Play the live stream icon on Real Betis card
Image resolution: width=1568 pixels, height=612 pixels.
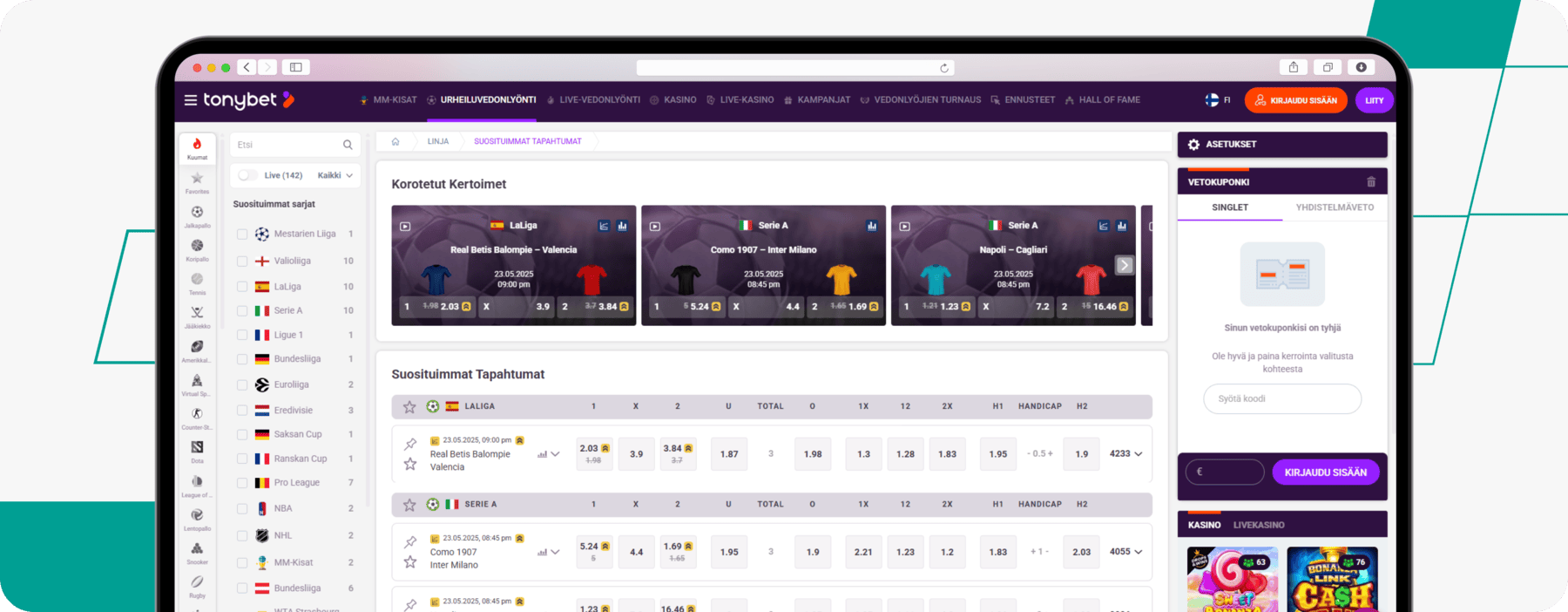point(405,226)
